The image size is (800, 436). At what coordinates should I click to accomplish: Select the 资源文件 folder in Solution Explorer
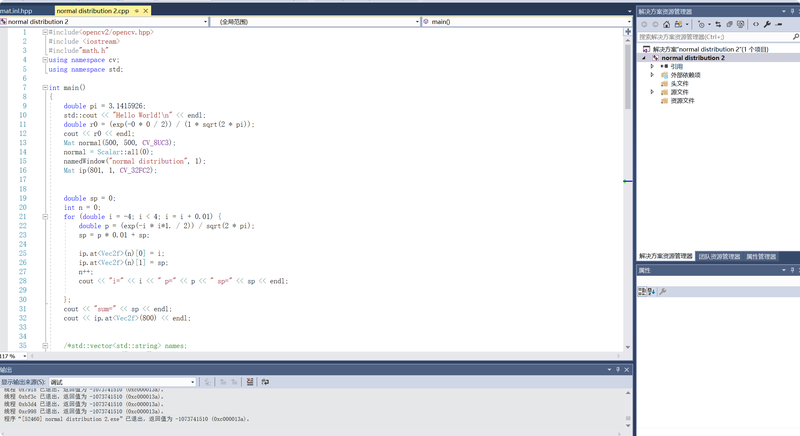tap(682, 101)
